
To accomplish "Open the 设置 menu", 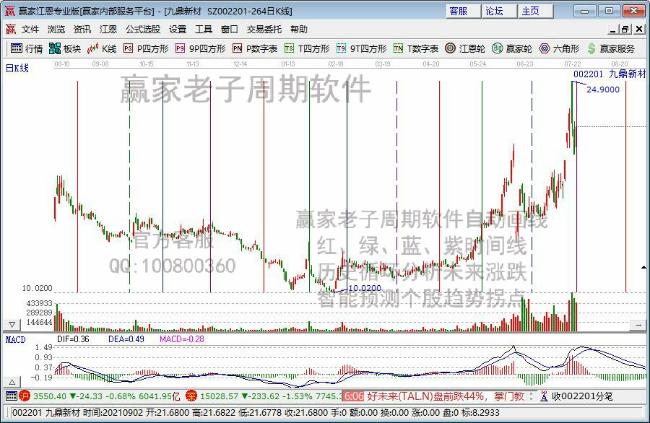I will (177, 29).
